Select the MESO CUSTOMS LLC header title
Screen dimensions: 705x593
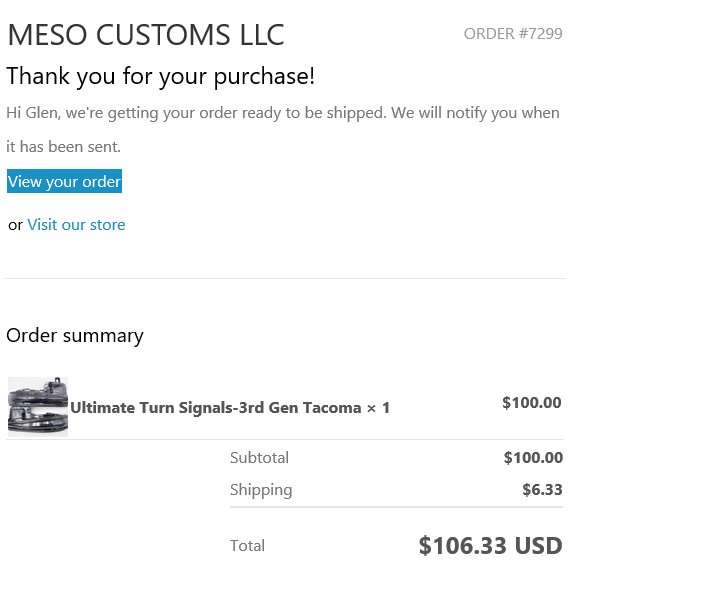[x=146, y=35]
